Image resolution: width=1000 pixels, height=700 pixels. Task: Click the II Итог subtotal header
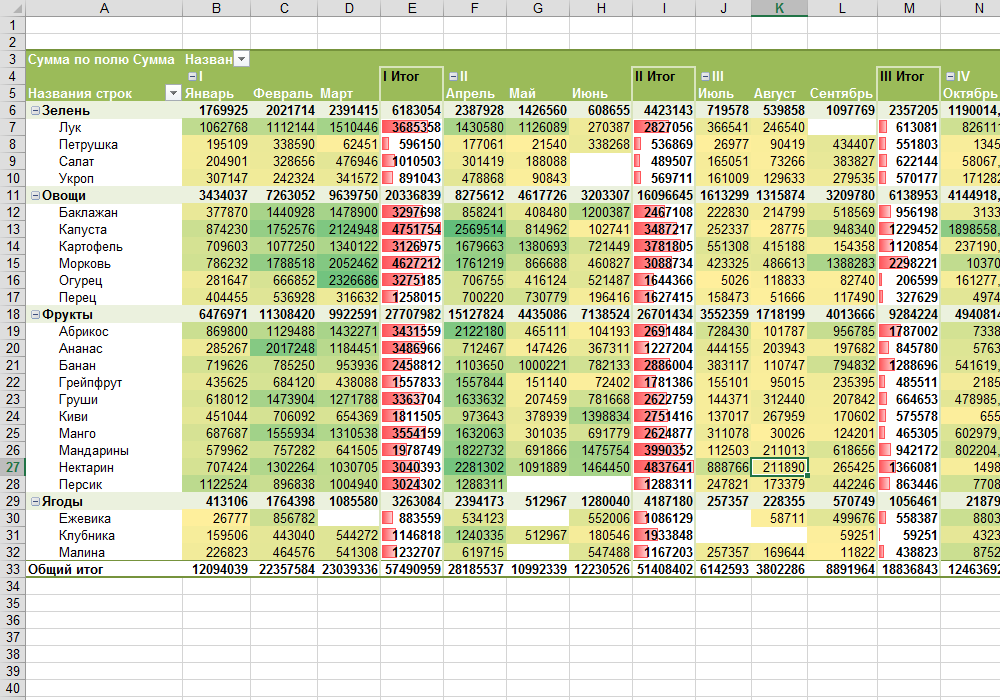click(x=664, y=77)
